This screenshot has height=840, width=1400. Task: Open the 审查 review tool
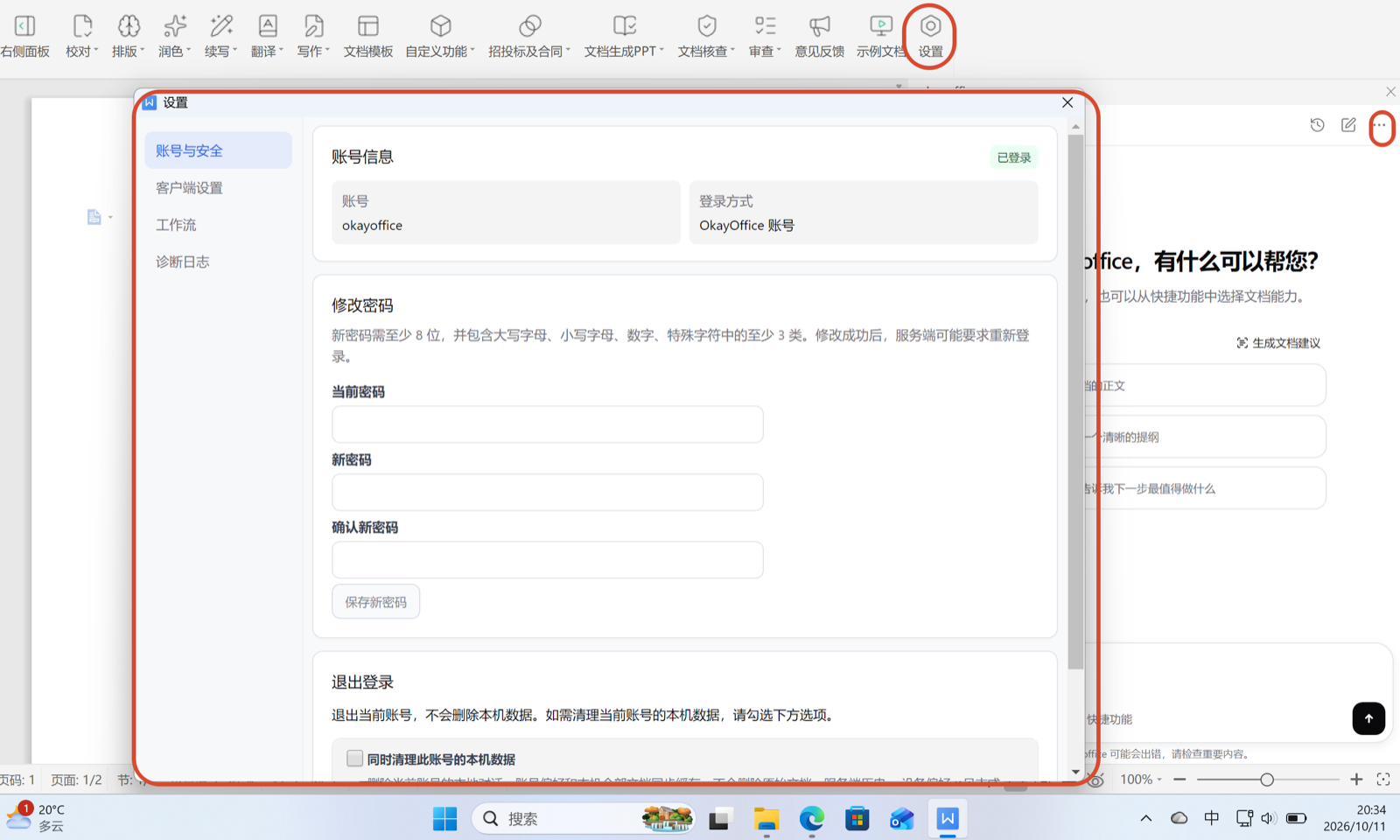click(765, 37)
